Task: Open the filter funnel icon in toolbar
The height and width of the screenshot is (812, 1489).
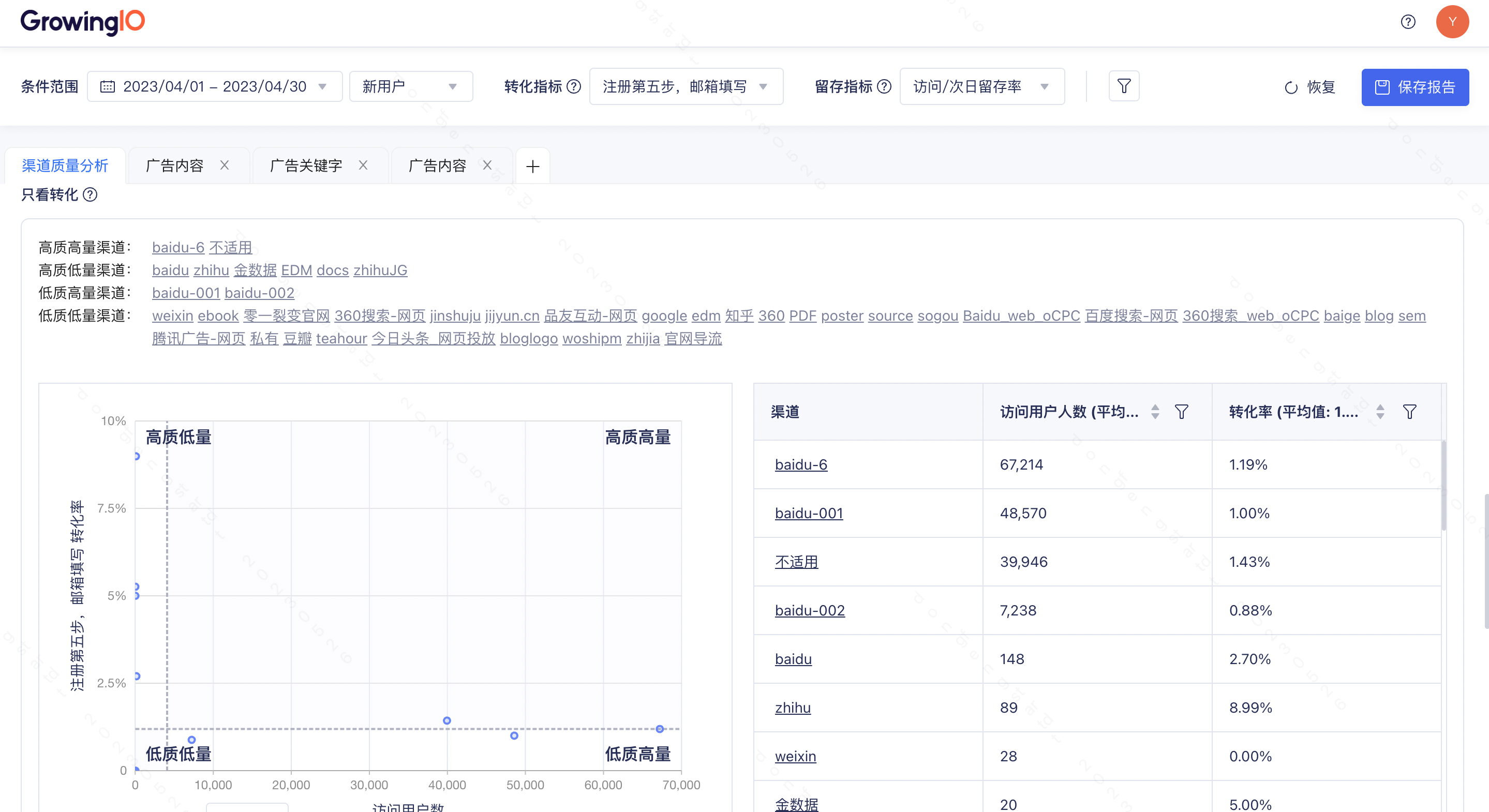Action: click(1124, 86)
